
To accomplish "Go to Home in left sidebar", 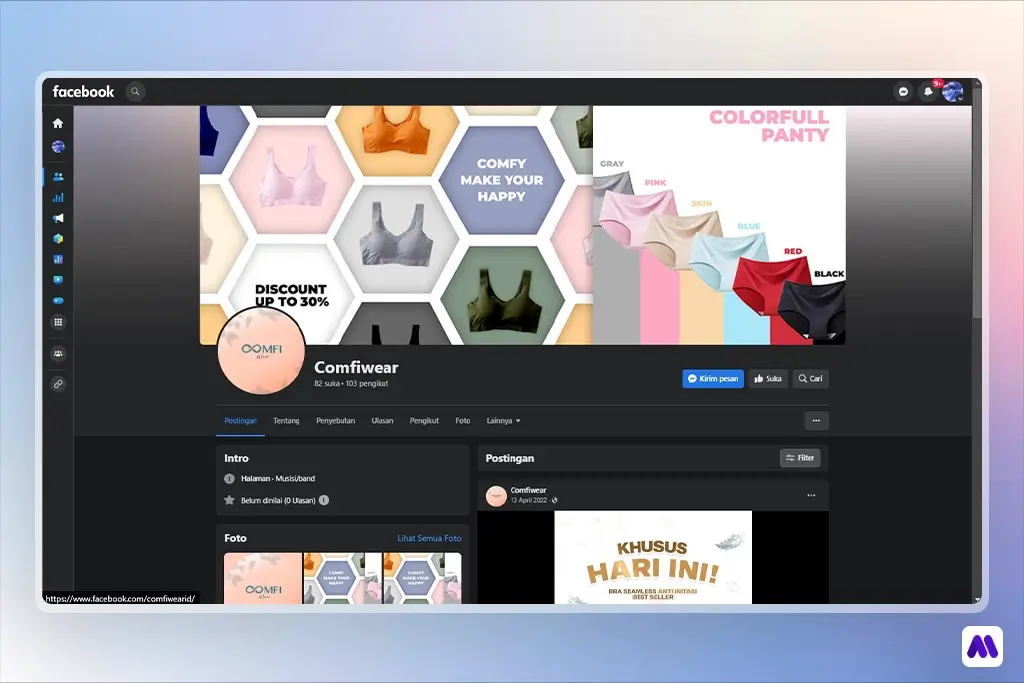I will (58, 123).
